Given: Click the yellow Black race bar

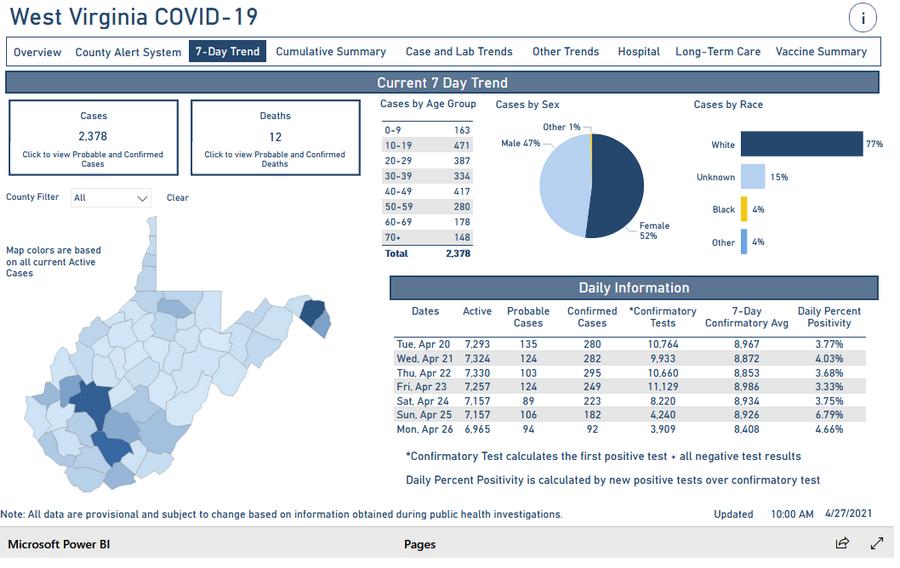Looking at the screenshot, I should (744, 209).
